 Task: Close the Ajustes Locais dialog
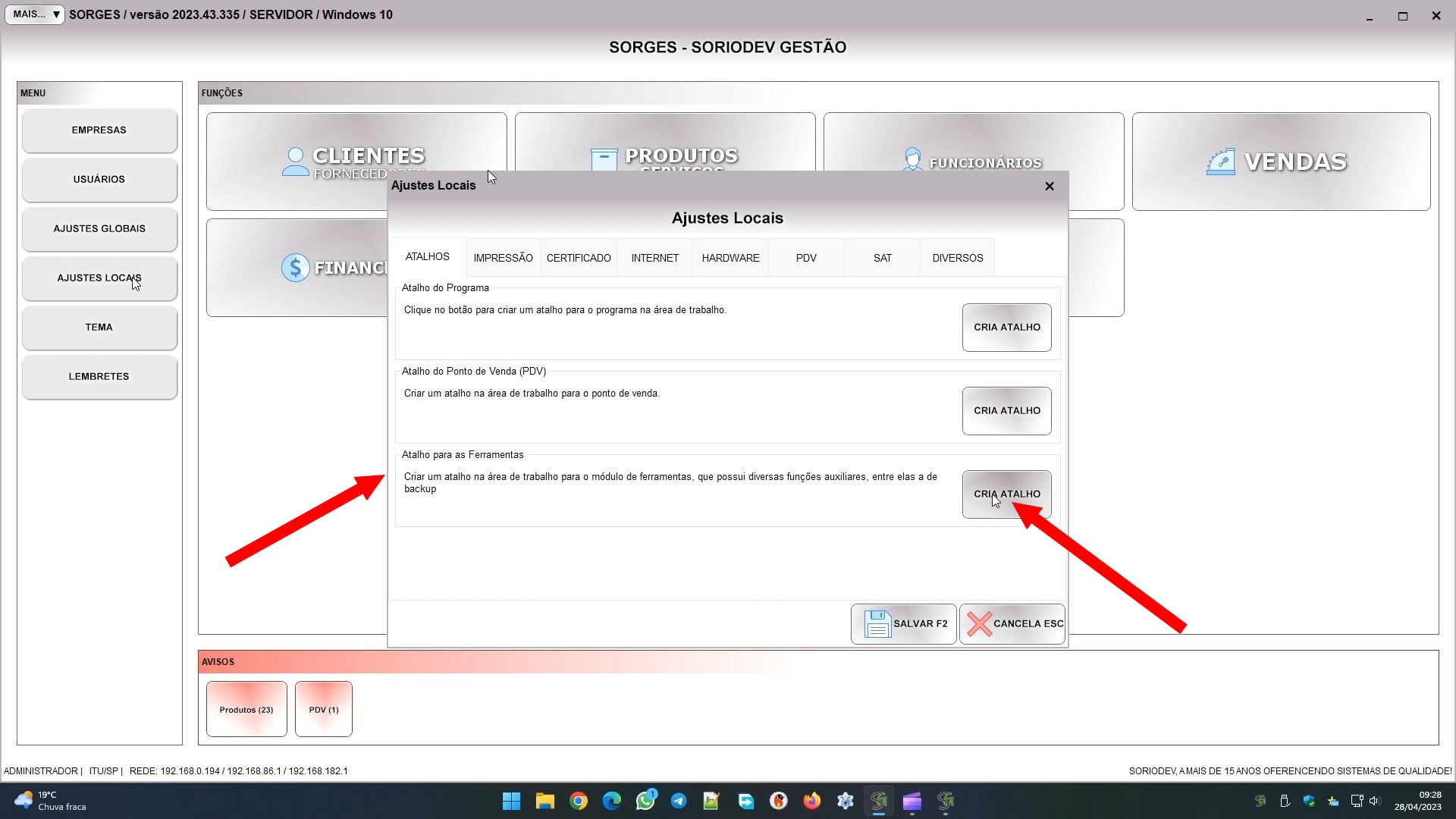tap(1050, 187)
